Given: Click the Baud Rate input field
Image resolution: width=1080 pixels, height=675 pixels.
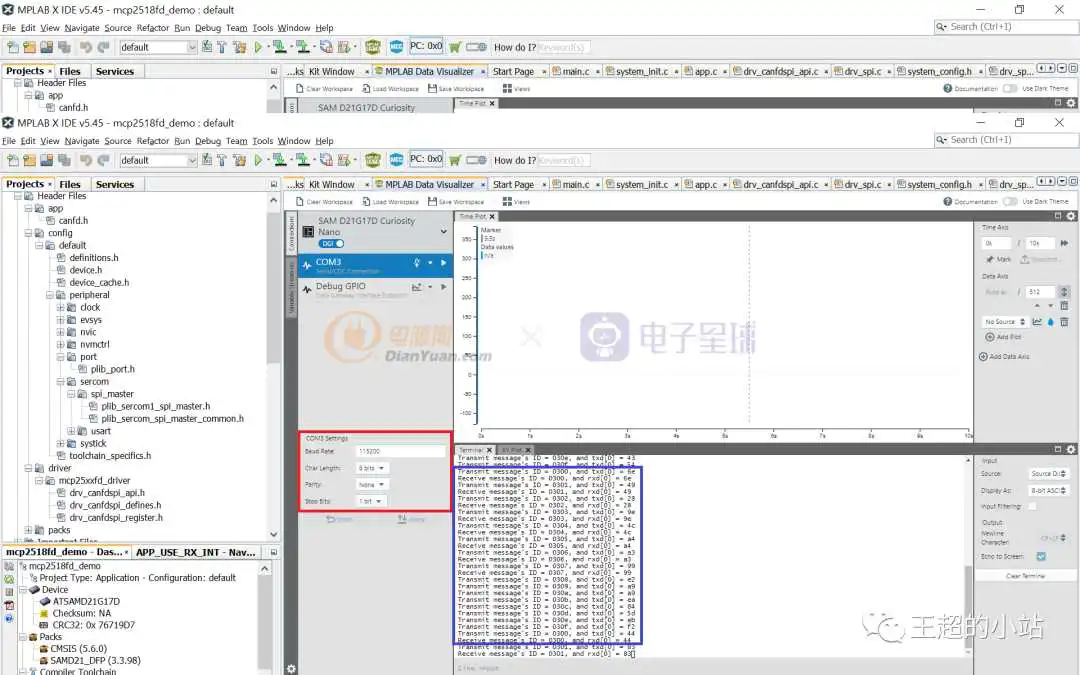Looking at the screenshot, I should (400, 452).
